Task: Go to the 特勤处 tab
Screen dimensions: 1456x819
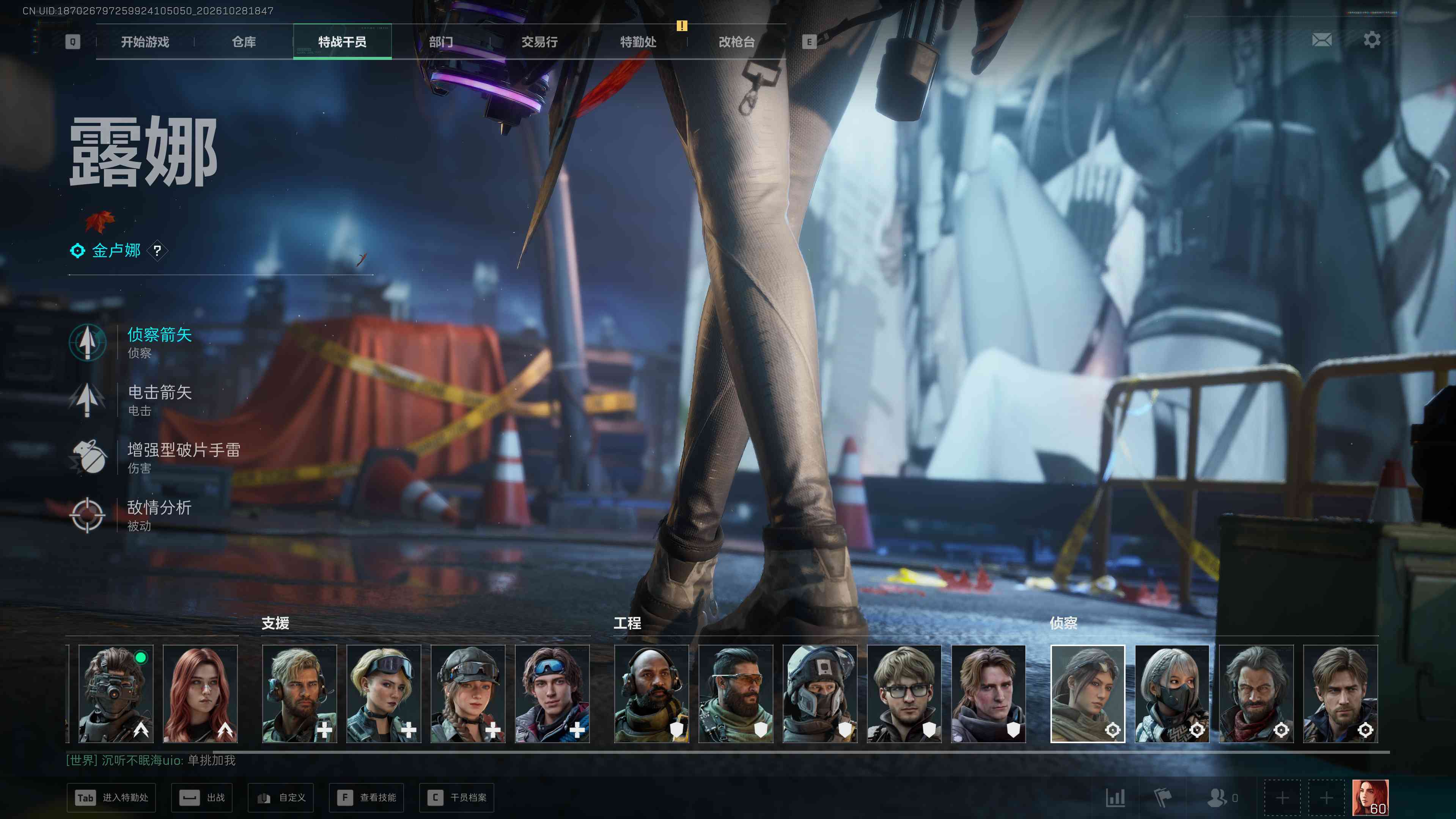Action: point(638,42)
